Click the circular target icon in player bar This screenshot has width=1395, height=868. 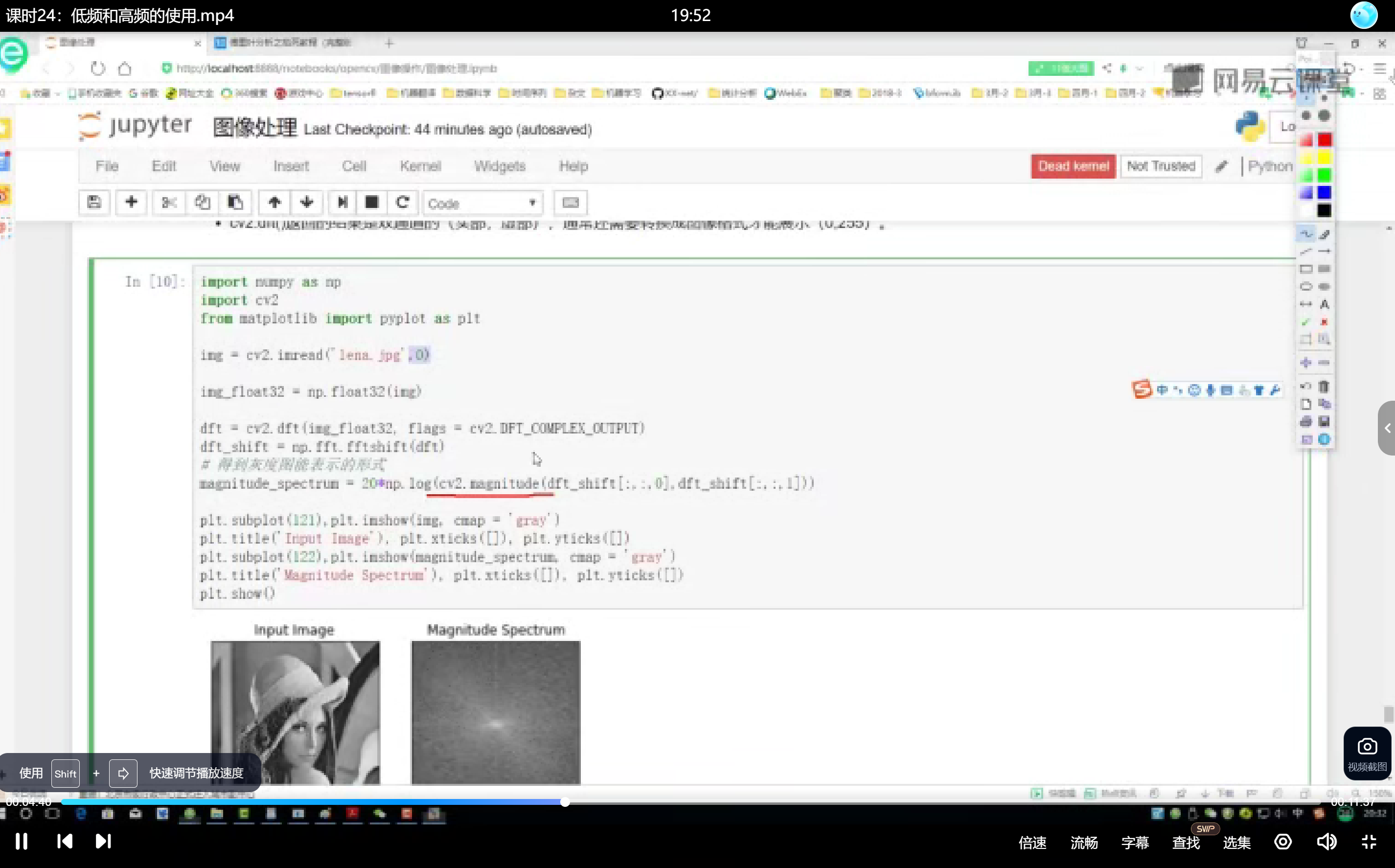tap(1283, 842)
